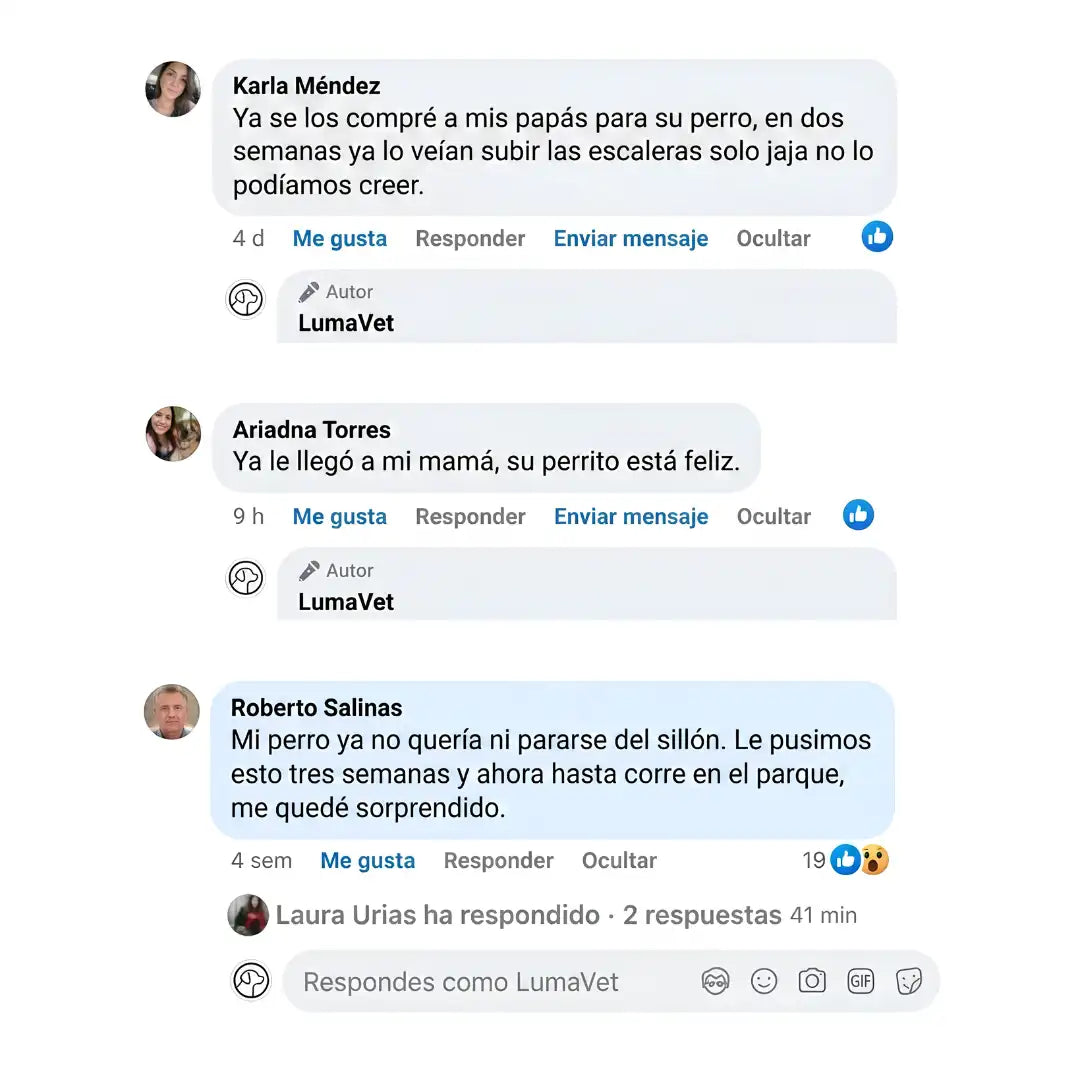
Task: Open Roberto Salinas's profile picture
Action: (172, 712)
